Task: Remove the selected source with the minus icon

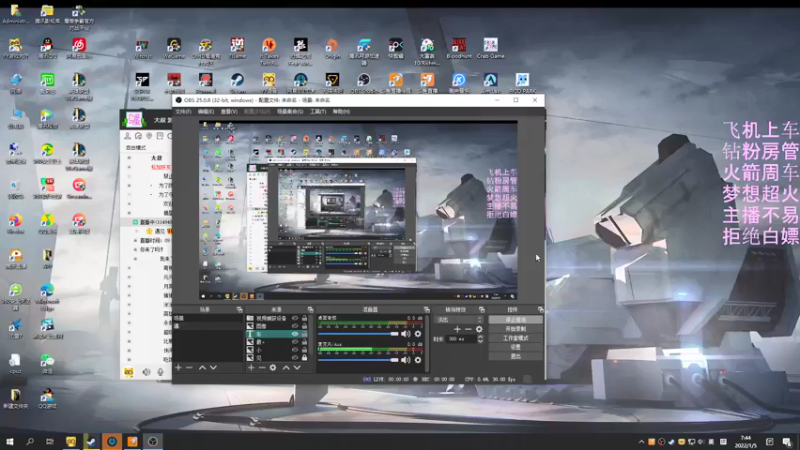Action: [x=262, y=367]
